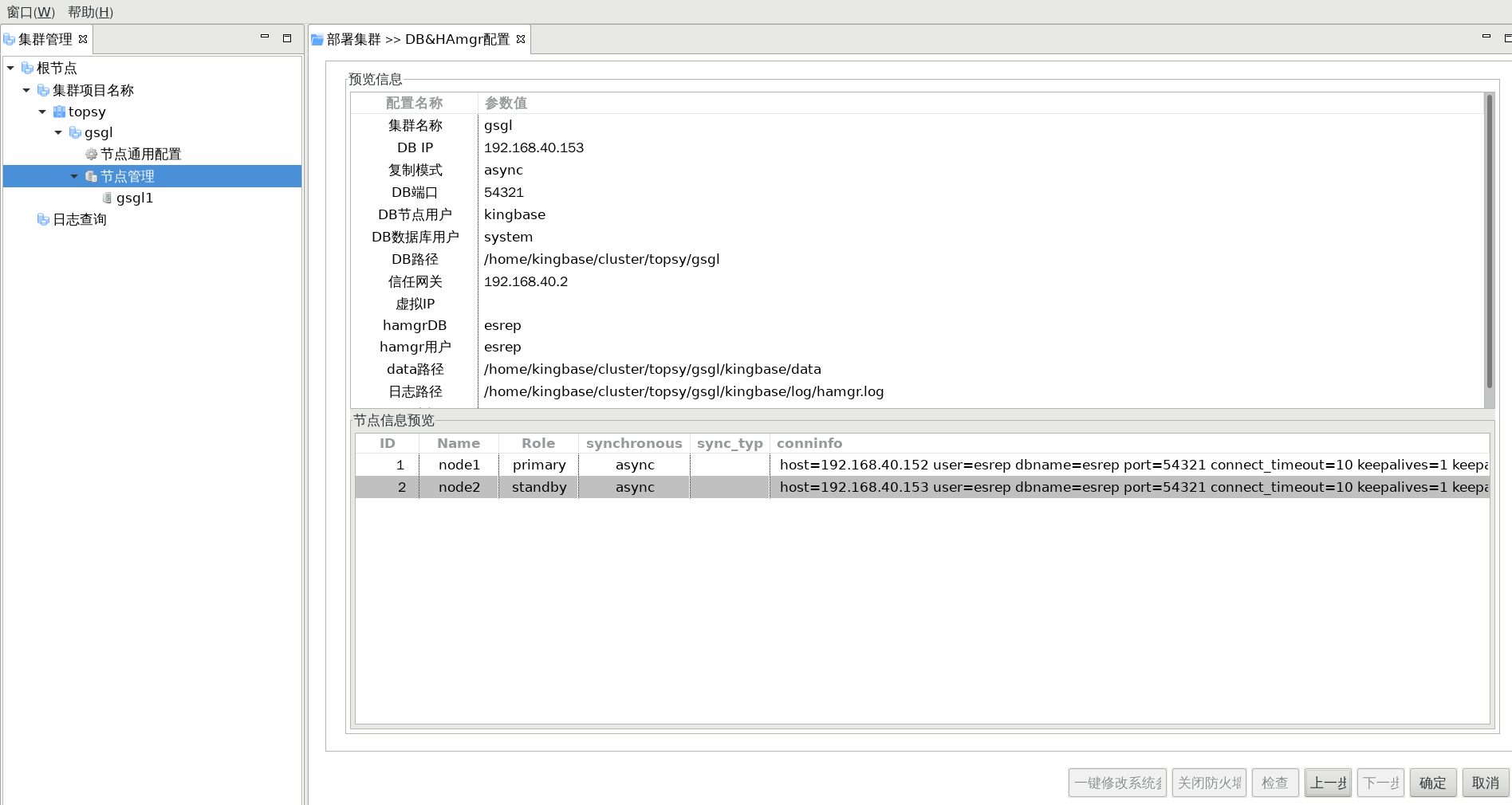The height and width of the screenshot is (805, 1512).
Task: Click the 集群项目名称 folder icon
Action: pos(43,90)
